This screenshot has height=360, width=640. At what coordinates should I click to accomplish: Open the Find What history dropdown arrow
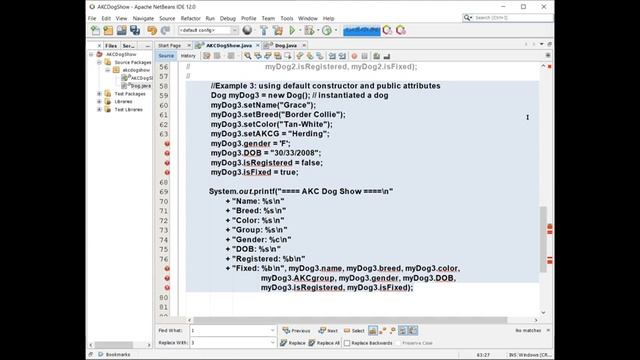pyautogui.click(x=273, y=331)
